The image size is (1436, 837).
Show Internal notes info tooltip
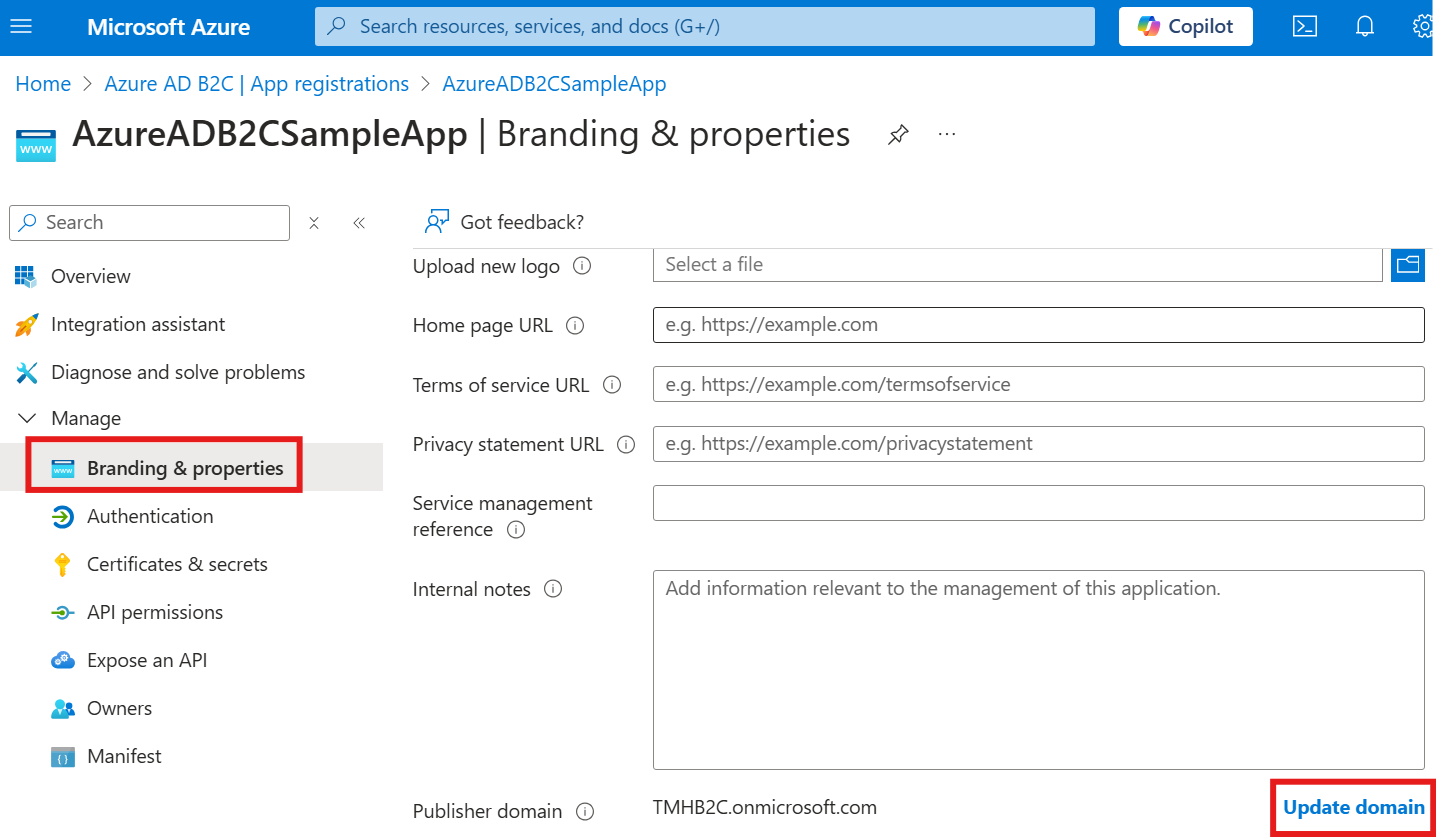click(553, 589)
